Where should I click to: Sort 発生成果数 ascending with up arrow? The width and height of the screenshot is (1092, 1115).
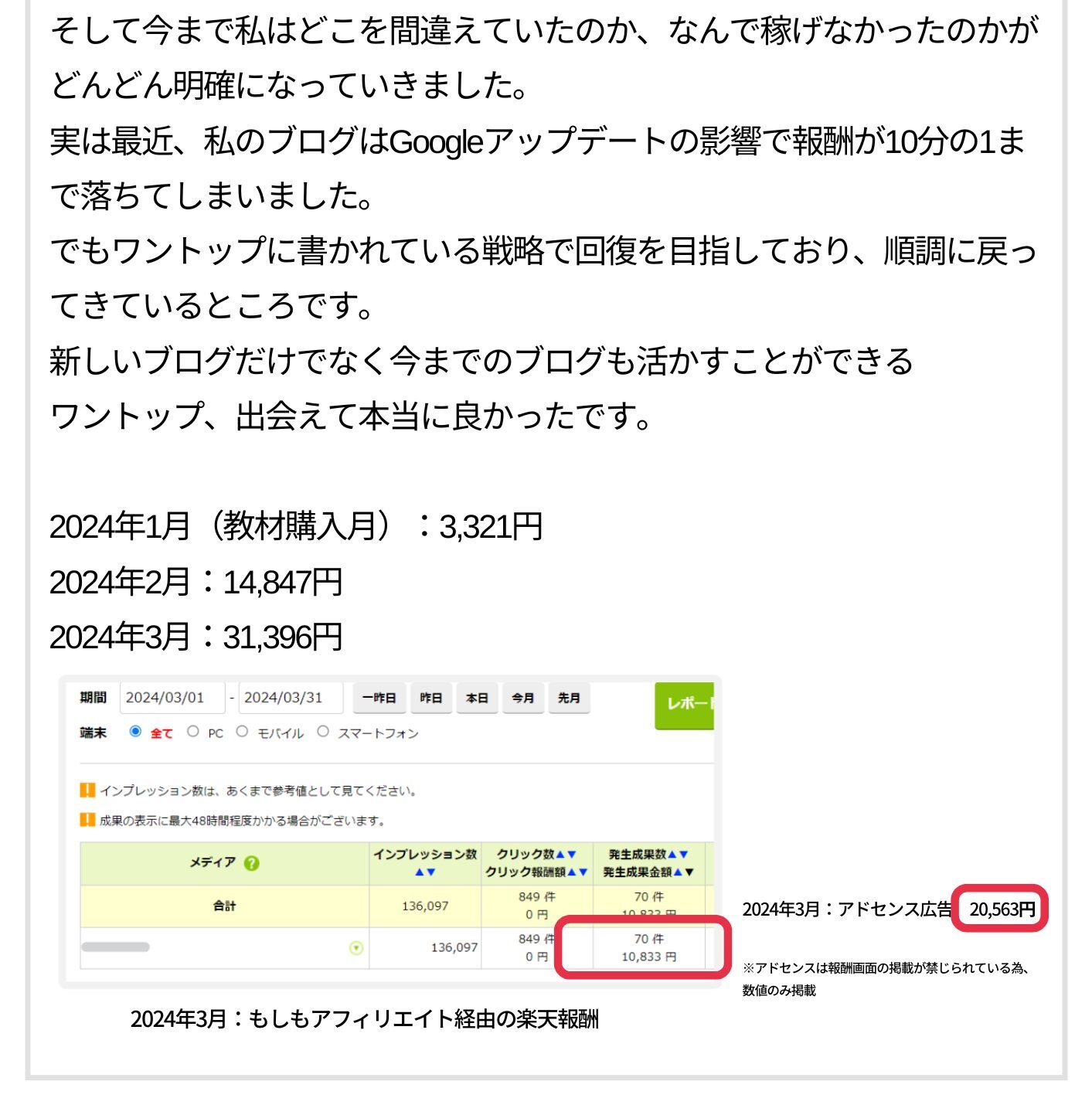672,855
